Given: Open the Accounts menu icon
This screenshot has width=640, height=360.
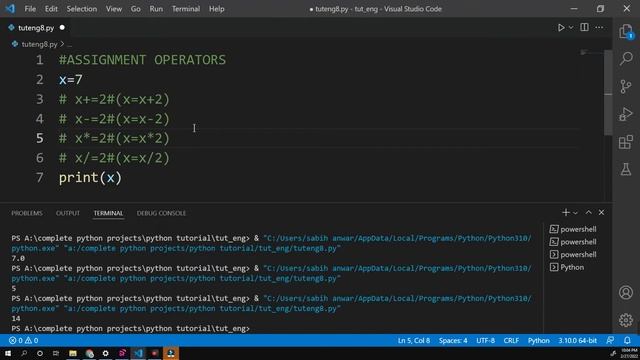Looking at the screenshot, I should 626,292.
